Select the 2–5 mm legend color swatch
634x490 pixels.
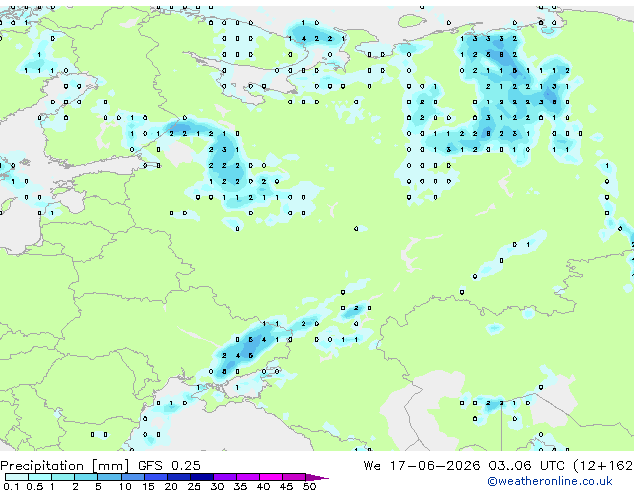click(x=86, y=477)
